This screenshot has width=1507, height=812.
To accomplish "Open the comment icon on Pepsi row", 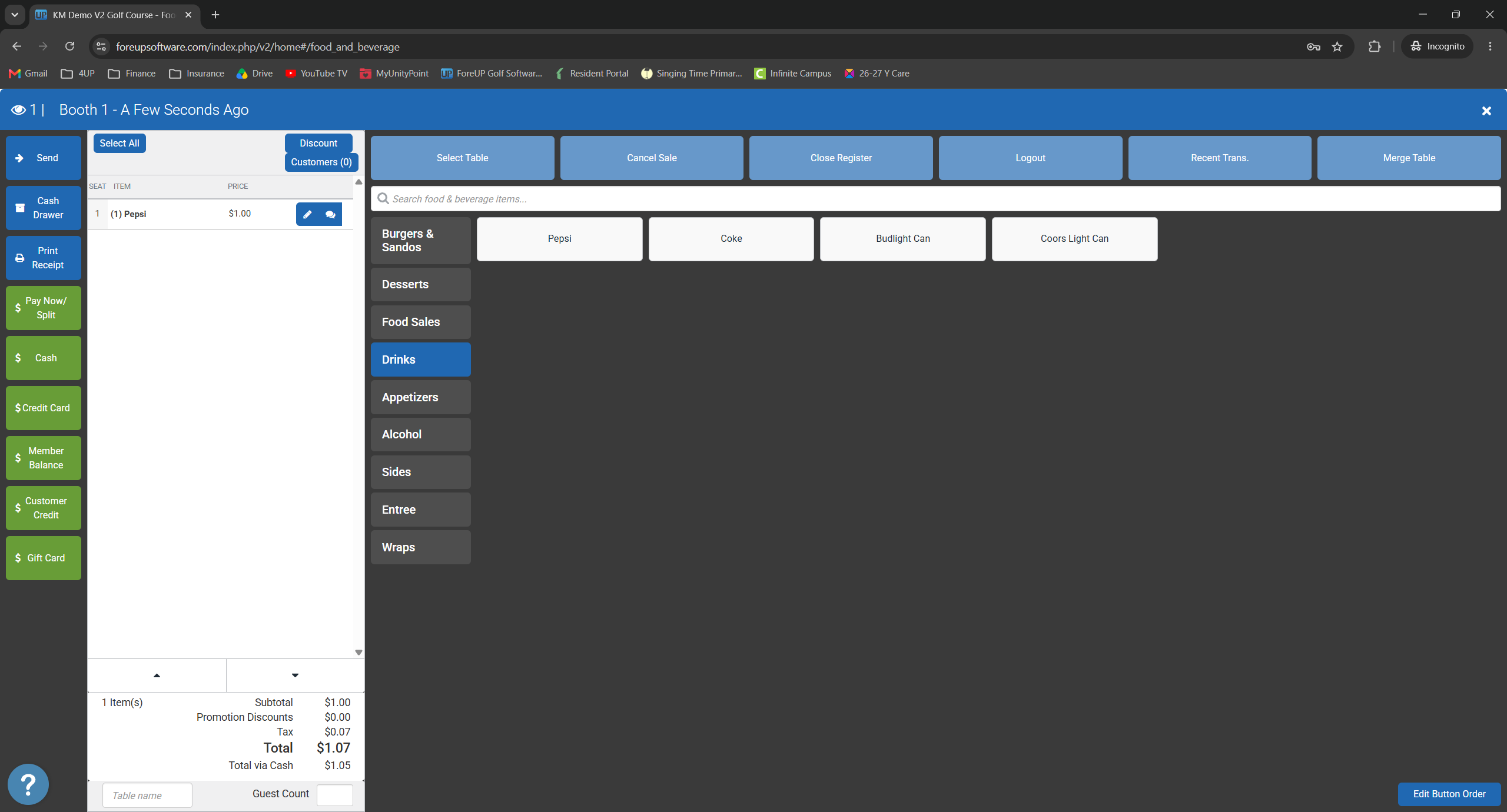I will 330,214.
